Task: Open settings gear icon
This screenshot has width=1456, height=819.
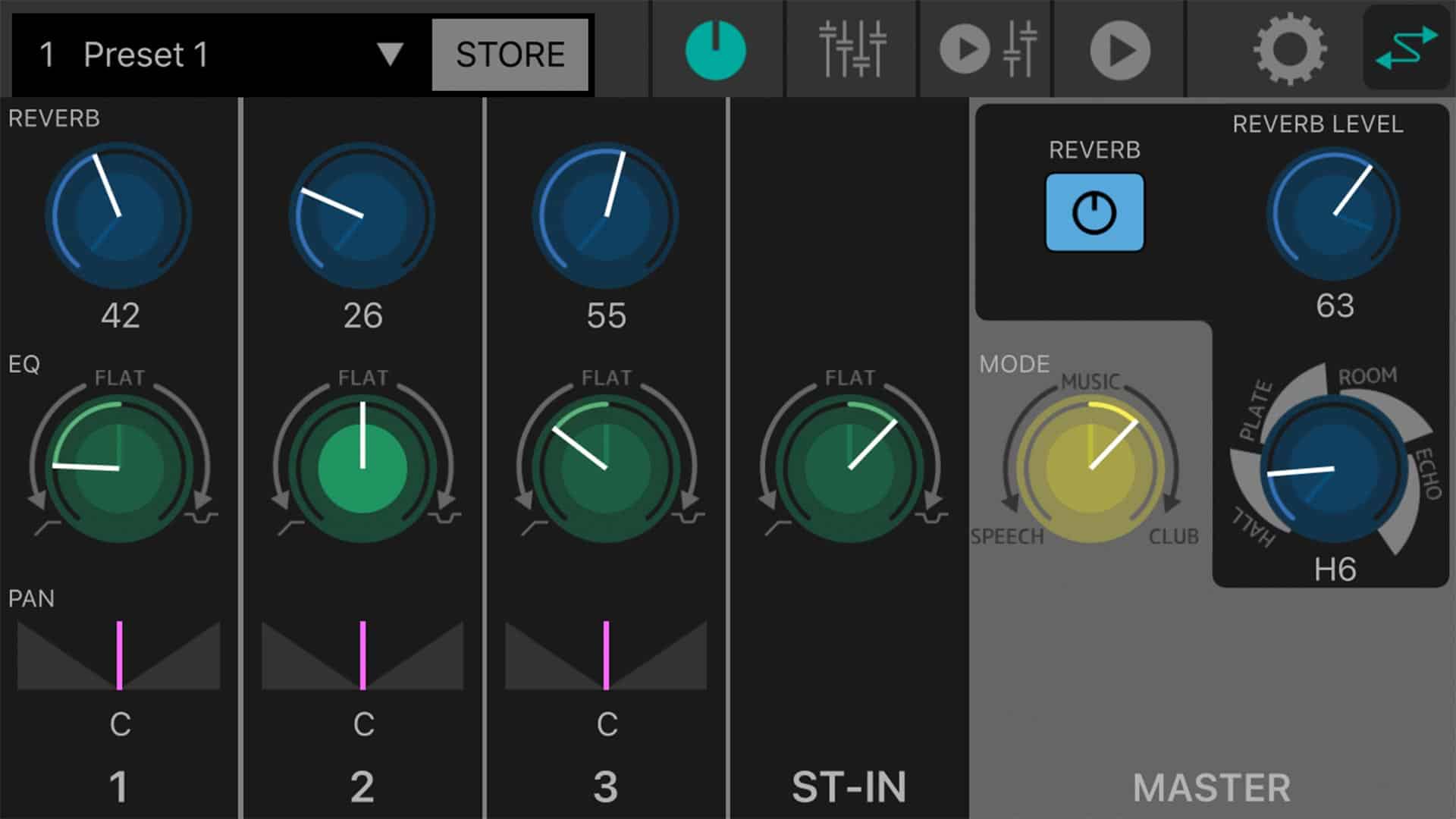Action: (x=1289, y=51)
